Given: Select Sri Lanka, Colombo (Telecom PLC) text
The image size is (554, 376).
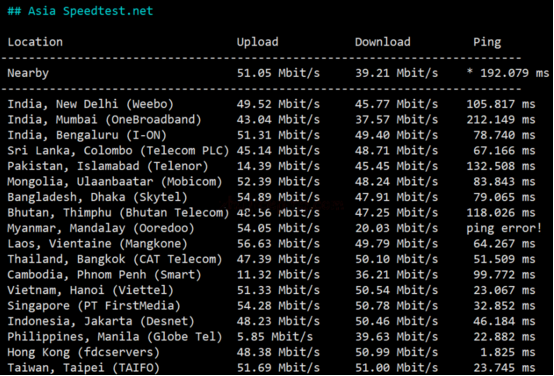Looking at the screenshot, I should [118, 151].
